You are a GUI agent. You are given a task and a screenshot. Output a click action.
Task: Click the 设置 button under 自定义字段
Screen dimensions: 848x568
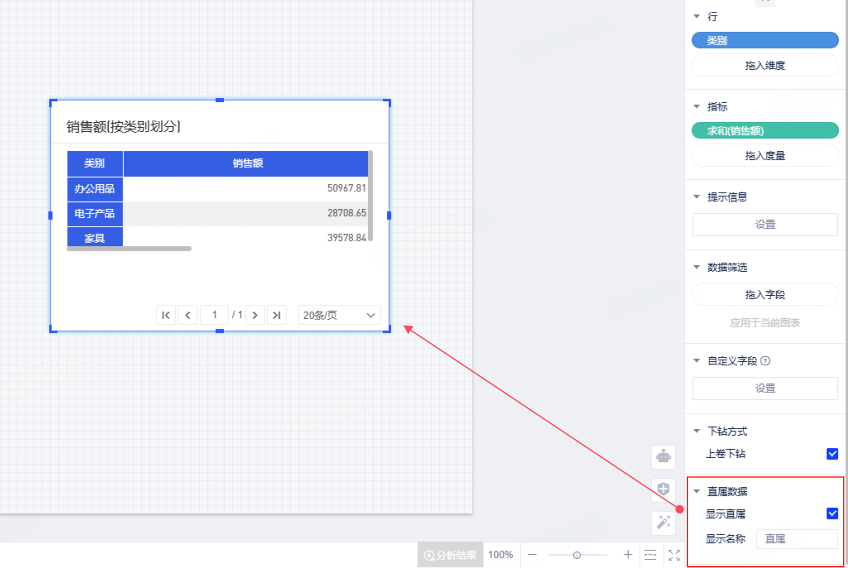click(765, 388)
